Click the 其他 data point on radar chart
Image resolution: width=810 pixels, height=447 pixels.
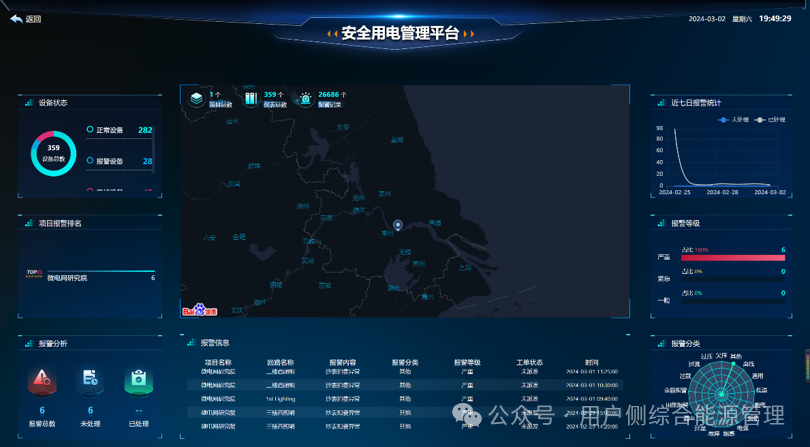coord(734,364)
